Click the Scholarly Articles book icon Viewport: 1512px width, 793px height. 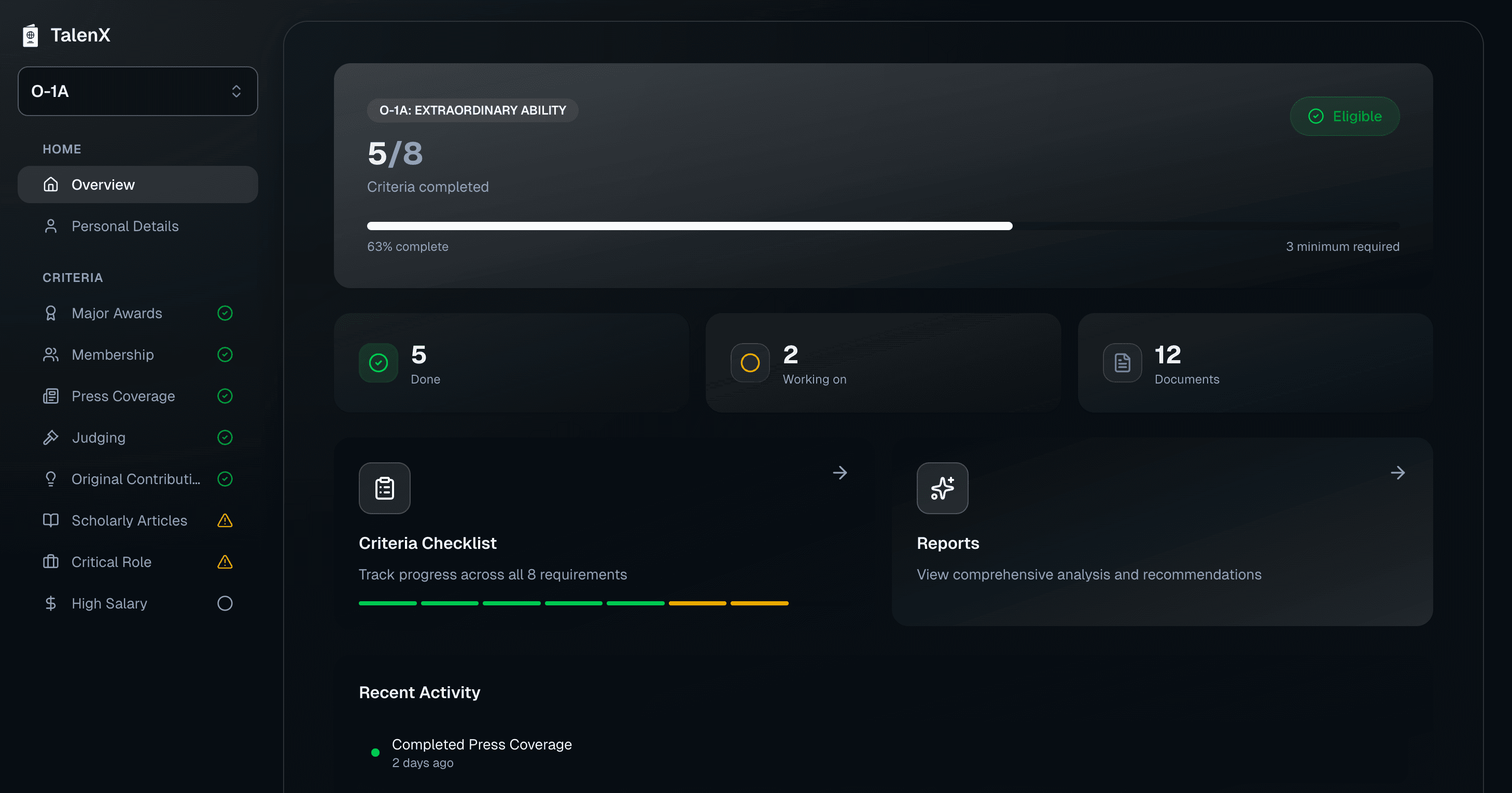click(51, 520)
